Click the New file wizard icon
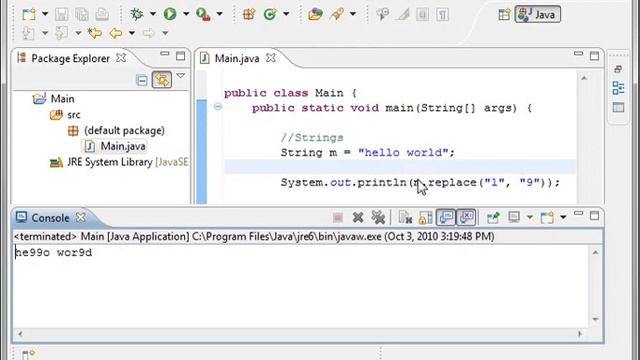The height and width of the screenshot is (360, 640). tap(29, 15)
